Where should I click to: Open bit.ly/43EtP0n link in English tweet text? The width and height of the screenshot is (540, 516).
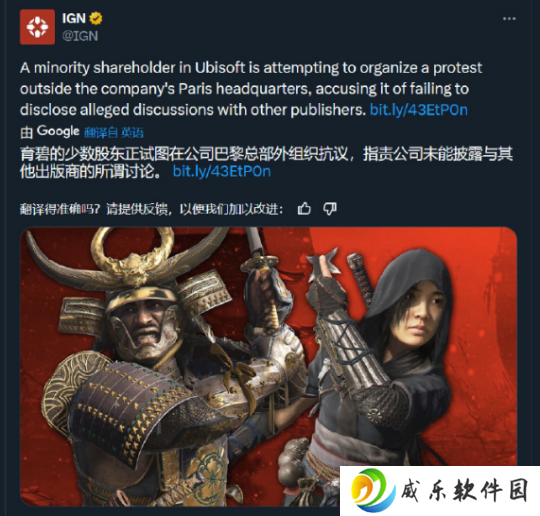pyautogui.click(x=418, y=110)
